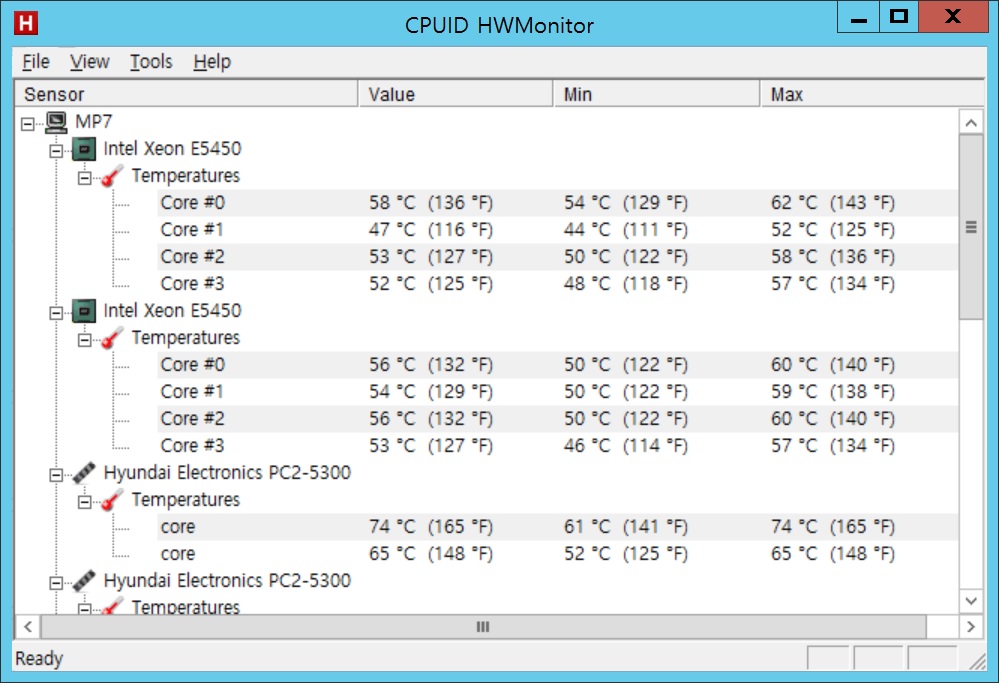
Task: Click the max value 59 °C (138 °F)
Action: click(x=833, y=392)
